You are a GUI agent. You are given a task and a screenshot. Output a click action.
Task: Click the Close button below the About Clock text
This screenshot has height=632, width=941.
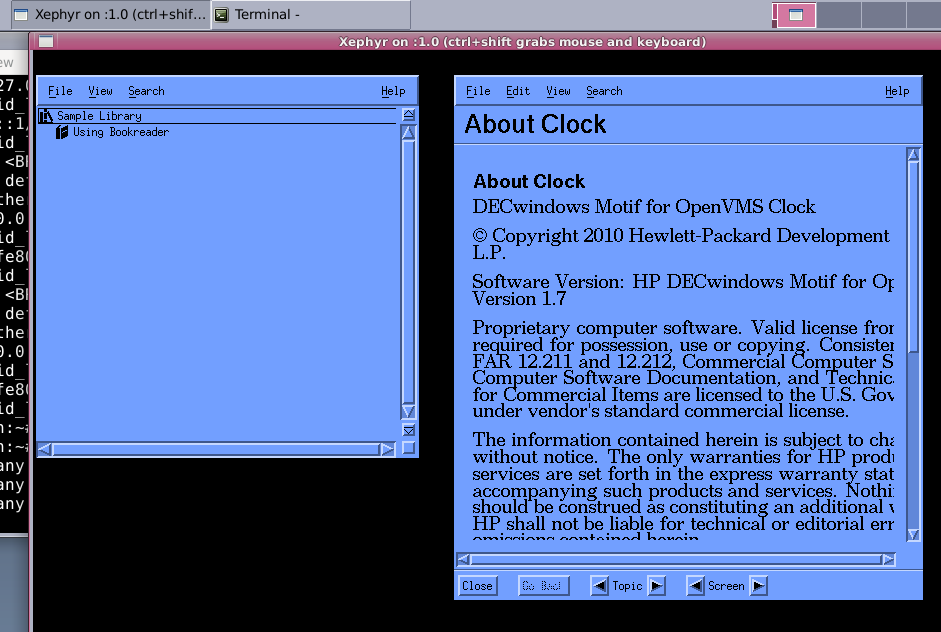477,585
